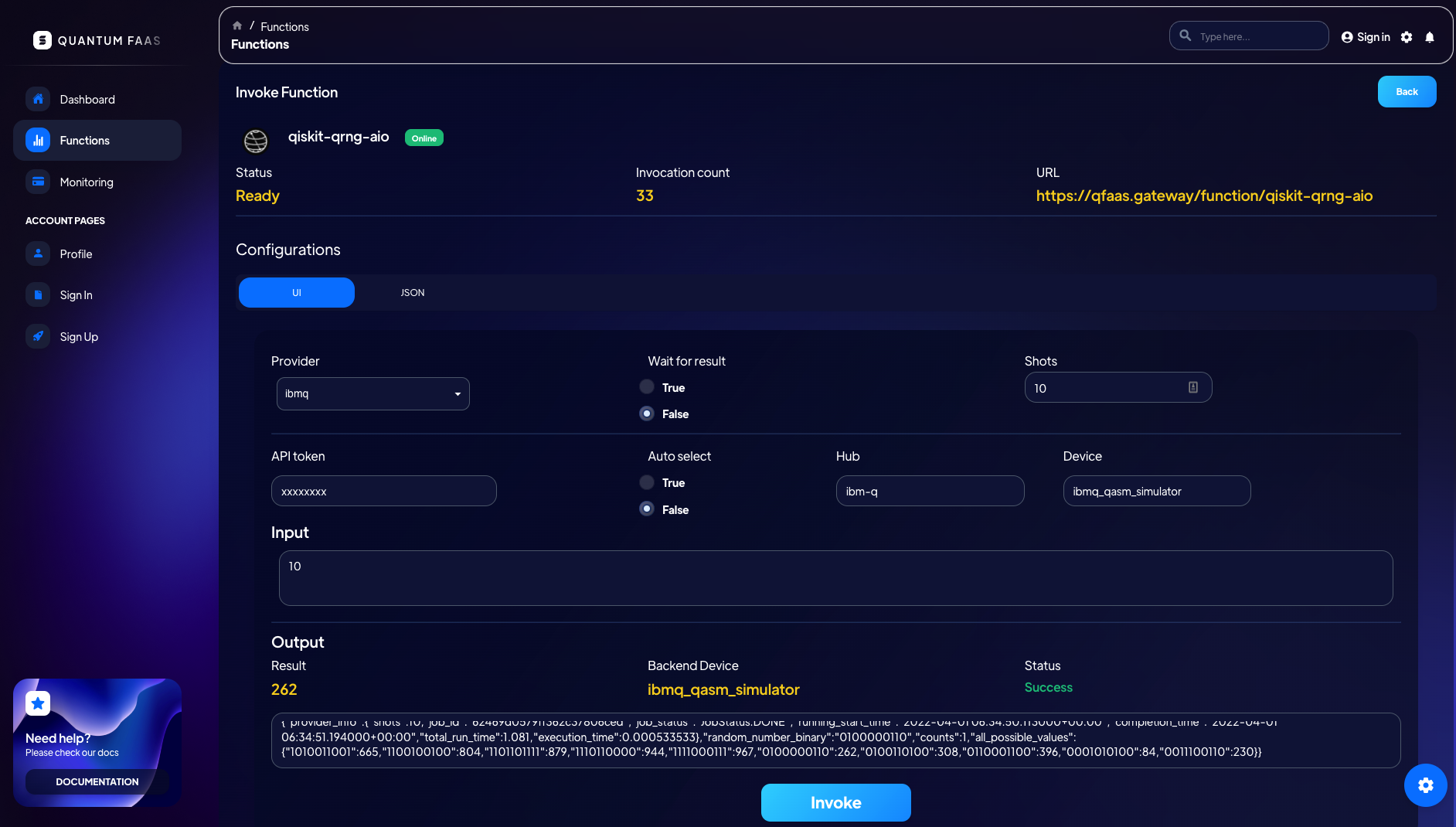Open the qiskit-qrng-aio function URL
Viewport: 1456px width, 827px height.
pos(1204,196)
